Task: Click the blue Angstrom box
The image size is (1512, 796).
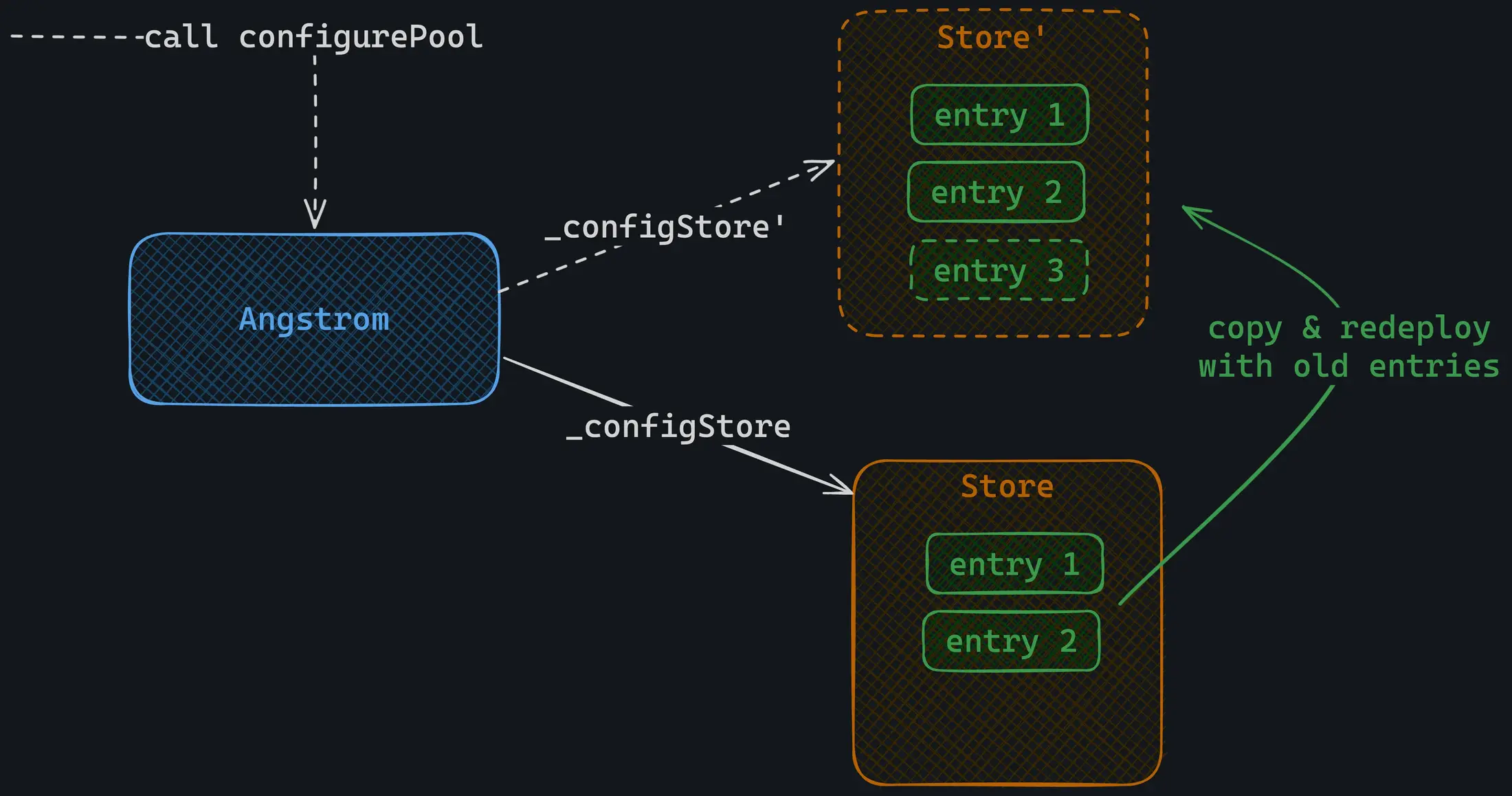Action: 314,319
